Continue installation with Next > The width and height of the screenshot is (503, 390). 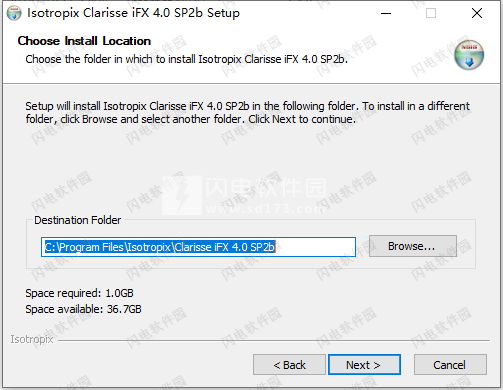tap(364, 365)
